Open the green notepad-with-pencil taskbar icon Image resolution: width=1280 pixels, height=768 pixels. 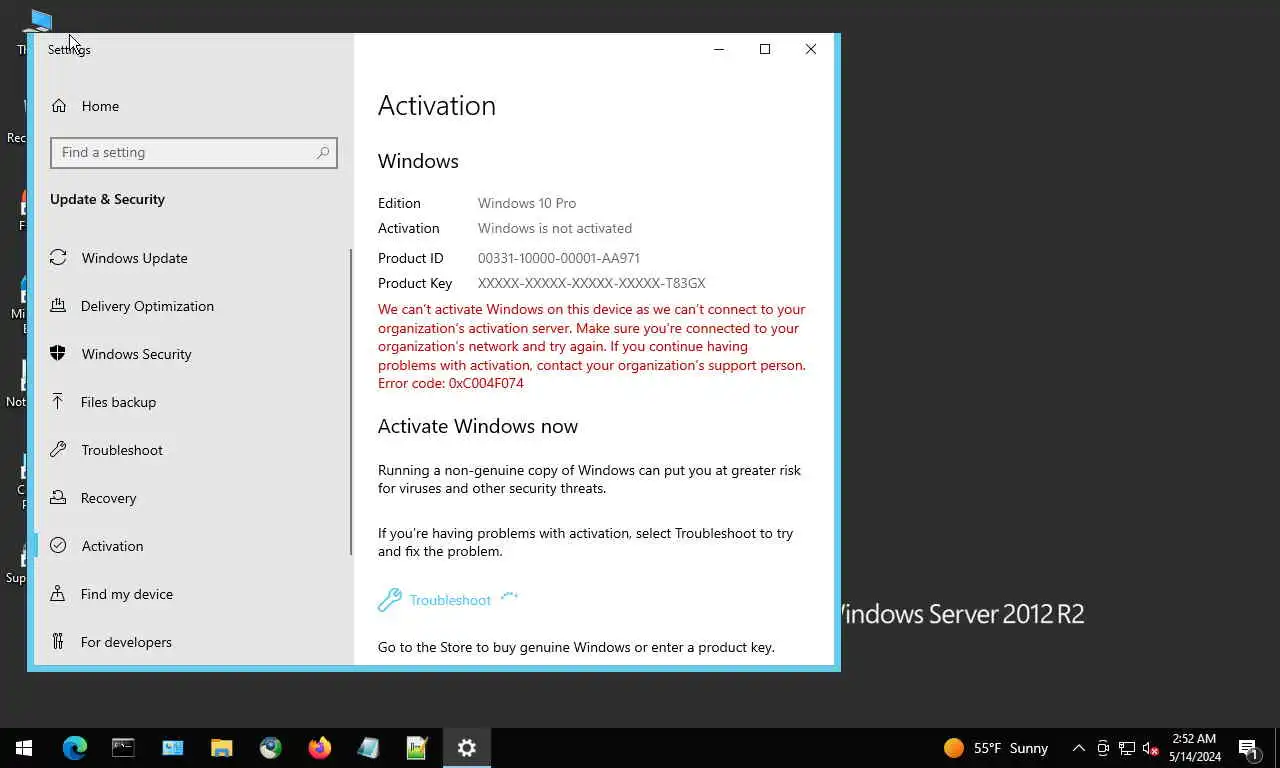(x=417, y=748)
